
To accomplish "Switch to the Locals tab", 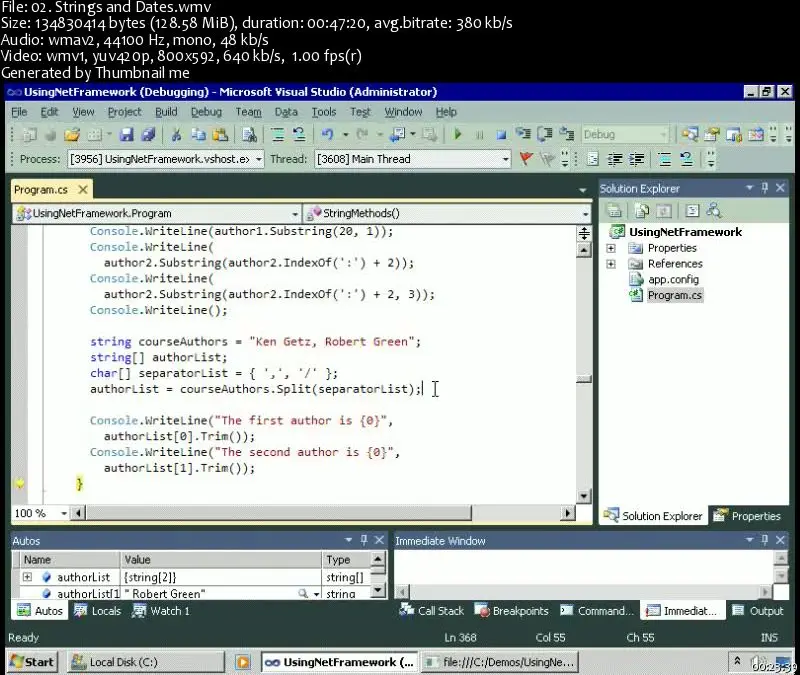I will 97,611.
